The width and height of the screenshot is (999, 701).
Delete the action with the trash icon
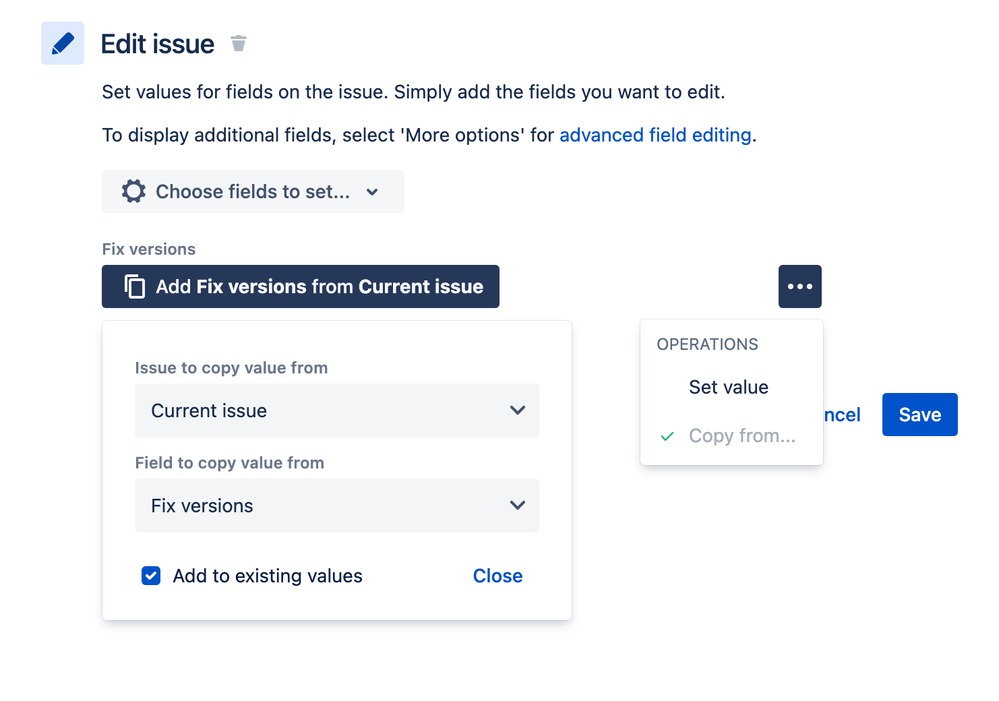click(238, 43)
